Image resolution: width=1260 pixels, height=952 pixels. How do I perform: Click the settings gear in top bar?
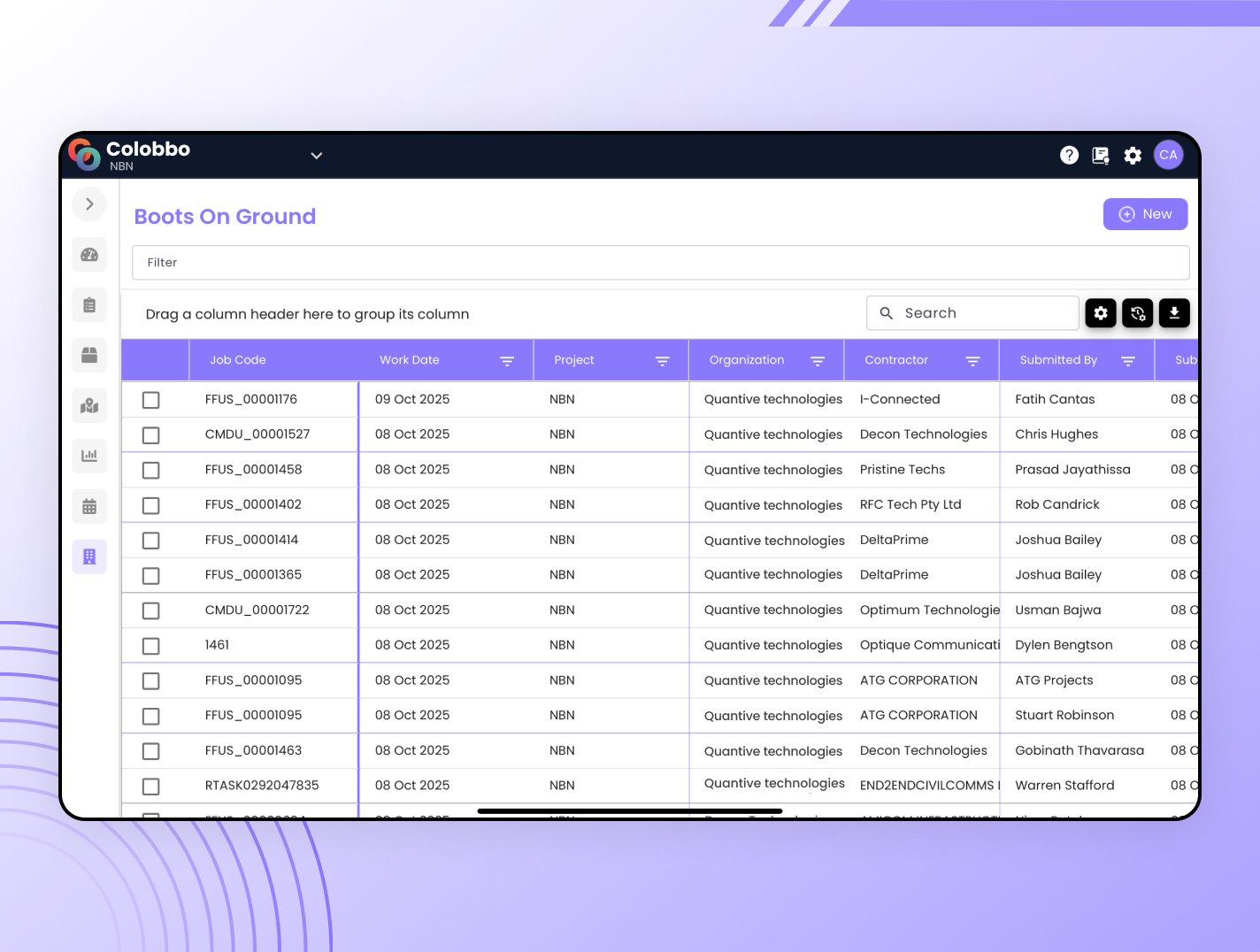(1133, 156)
